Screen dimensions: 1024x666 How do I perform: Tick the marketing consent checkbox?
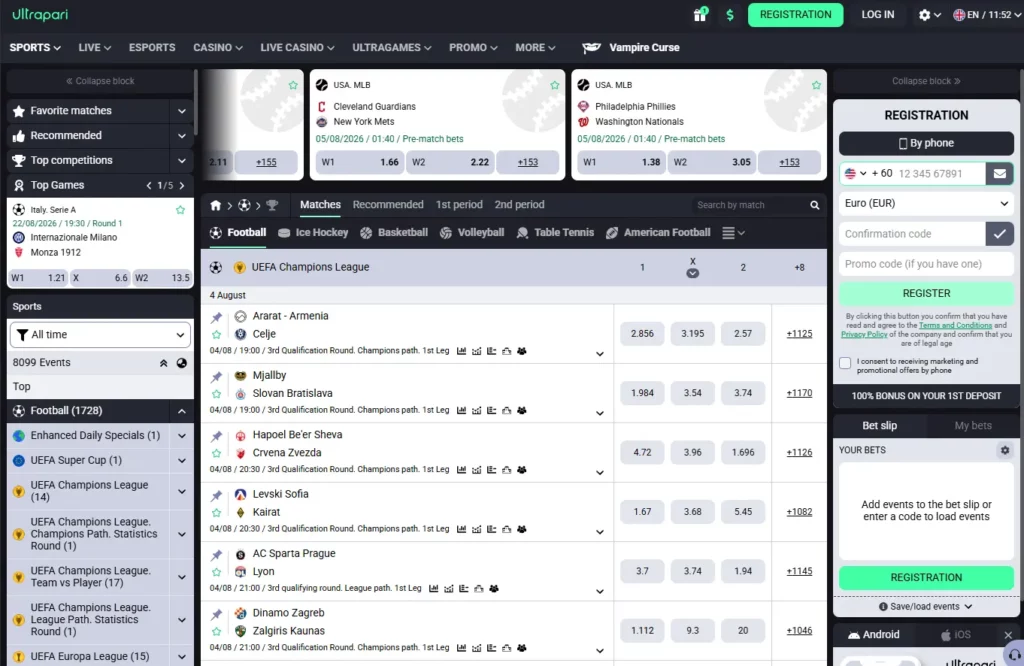tap(845, 363)
